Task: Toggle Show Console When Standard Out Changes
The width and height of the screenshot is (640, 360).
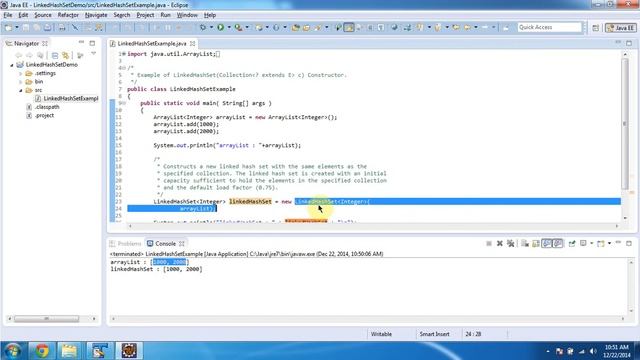Action: pos(547,244)
